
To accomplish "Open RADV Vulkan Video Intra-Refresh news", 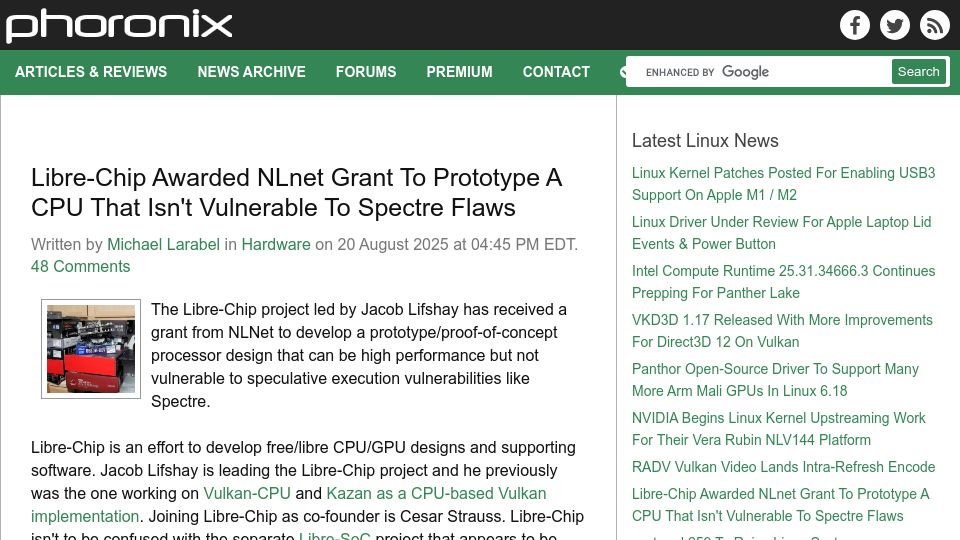I will point(783,467).
